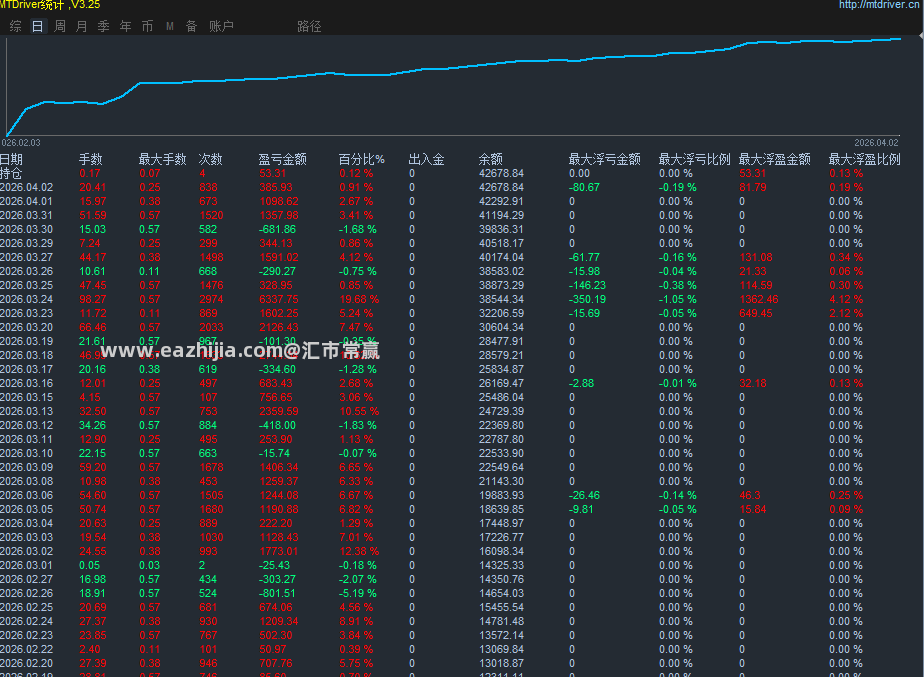Click floating profit value 649.45
The width and height of the screenshot is (924, 677).
click(x=756, y=313)
